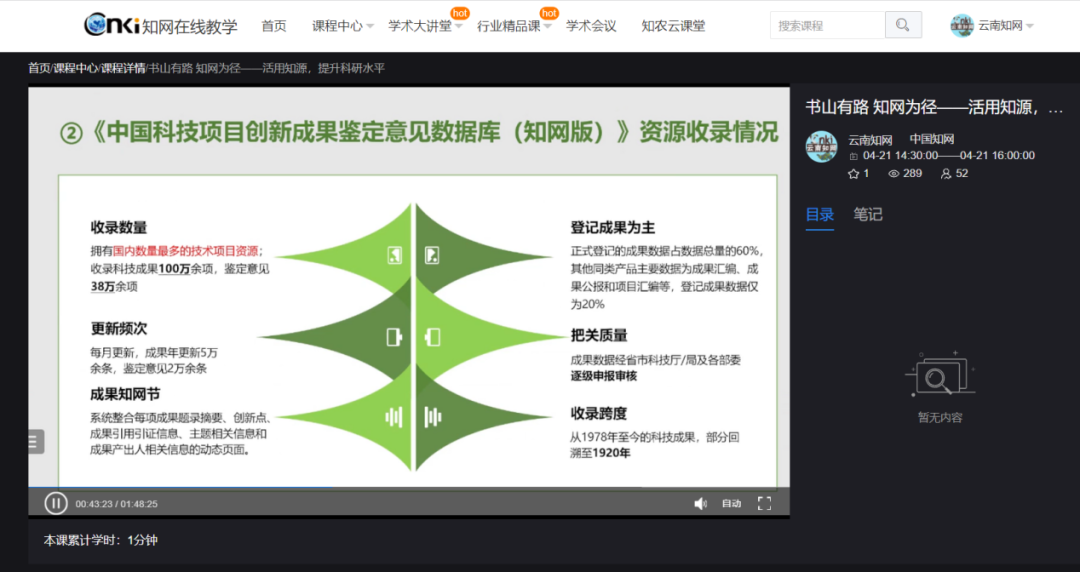The height and width of the screenshot is (572, 1080).
Task: Select 自动 video quality option
Action: pos(731,504)
